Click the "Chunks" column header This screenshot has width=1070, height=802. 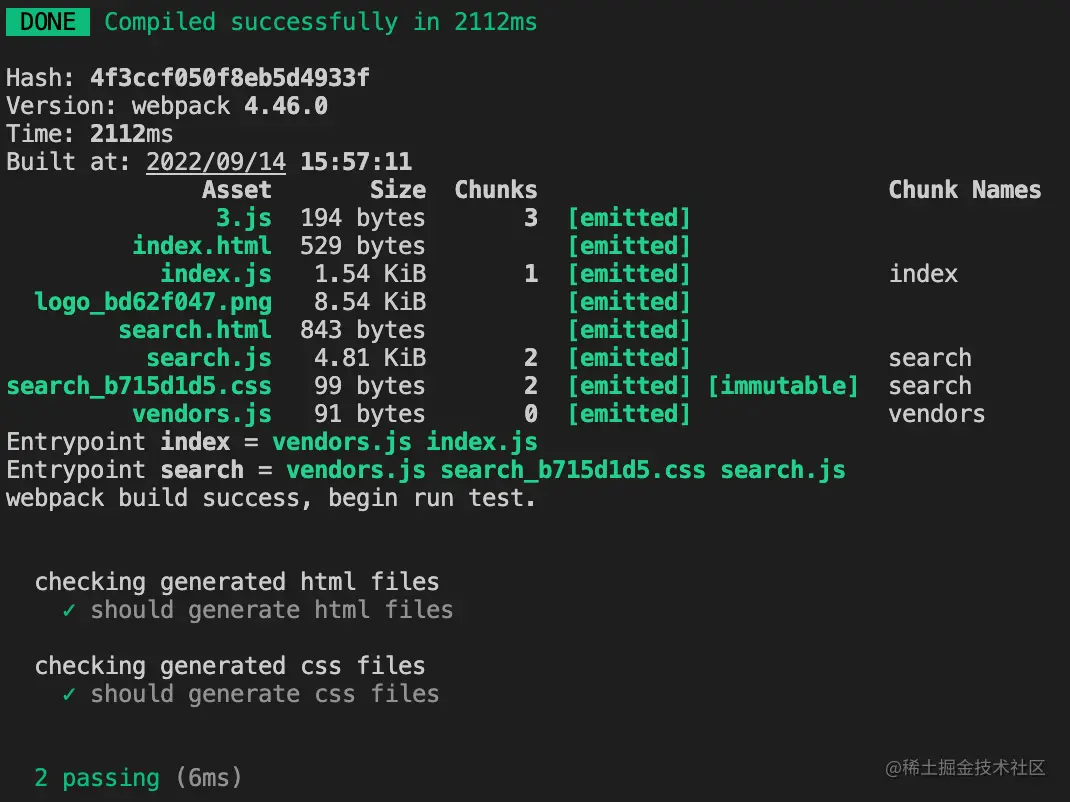pyautogui.click(x=496, y=190)
